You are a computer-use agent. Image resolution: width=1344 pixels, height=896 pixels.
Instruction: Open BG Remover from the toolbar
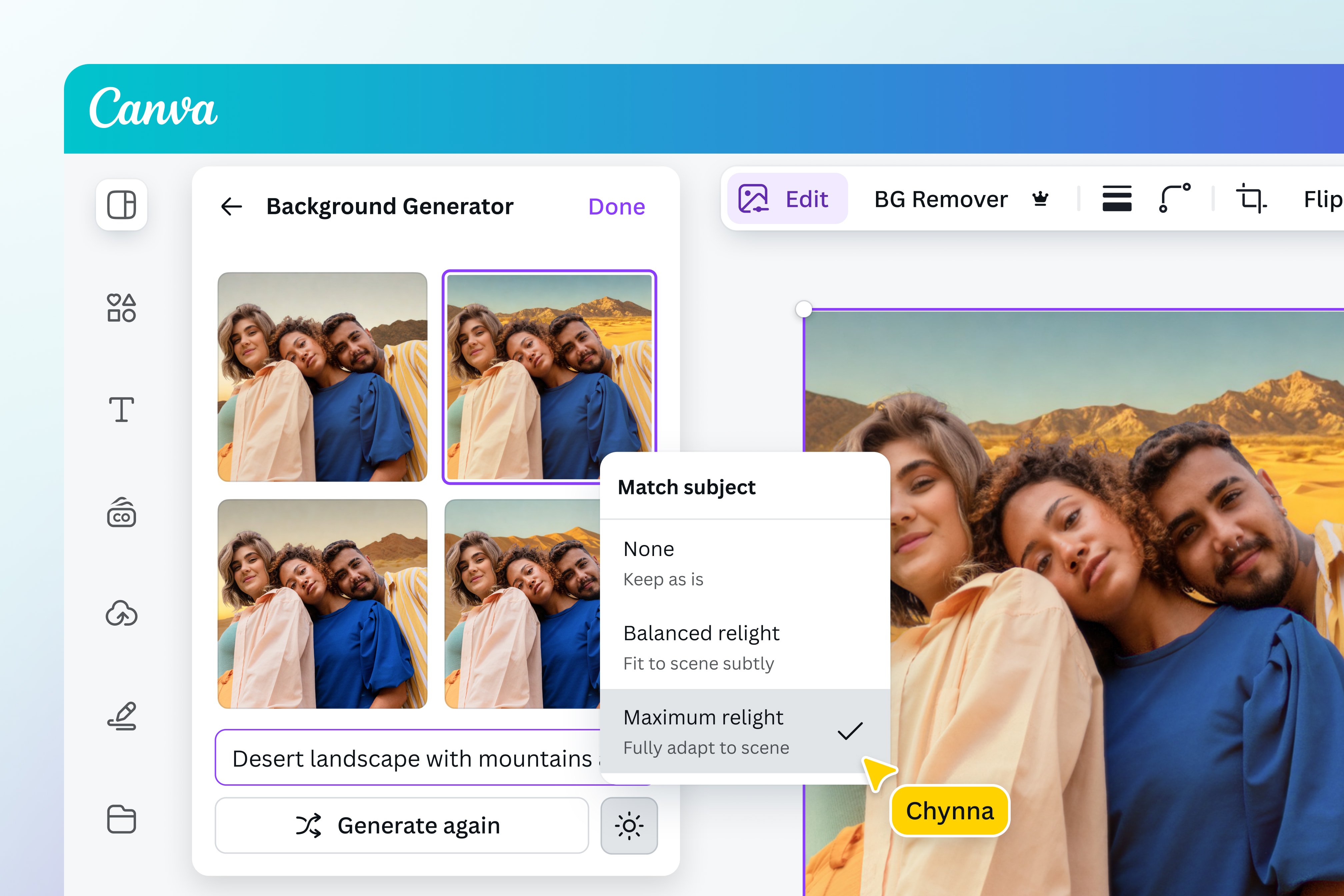[x=941, y=199]
